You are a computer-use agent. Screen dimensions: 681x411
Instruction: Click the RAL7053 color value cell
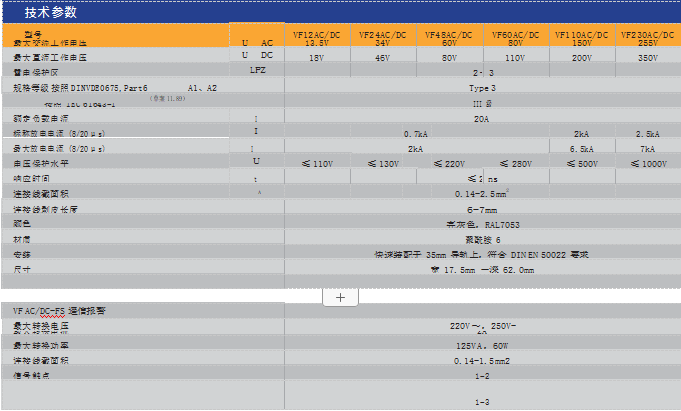(482, 225)
